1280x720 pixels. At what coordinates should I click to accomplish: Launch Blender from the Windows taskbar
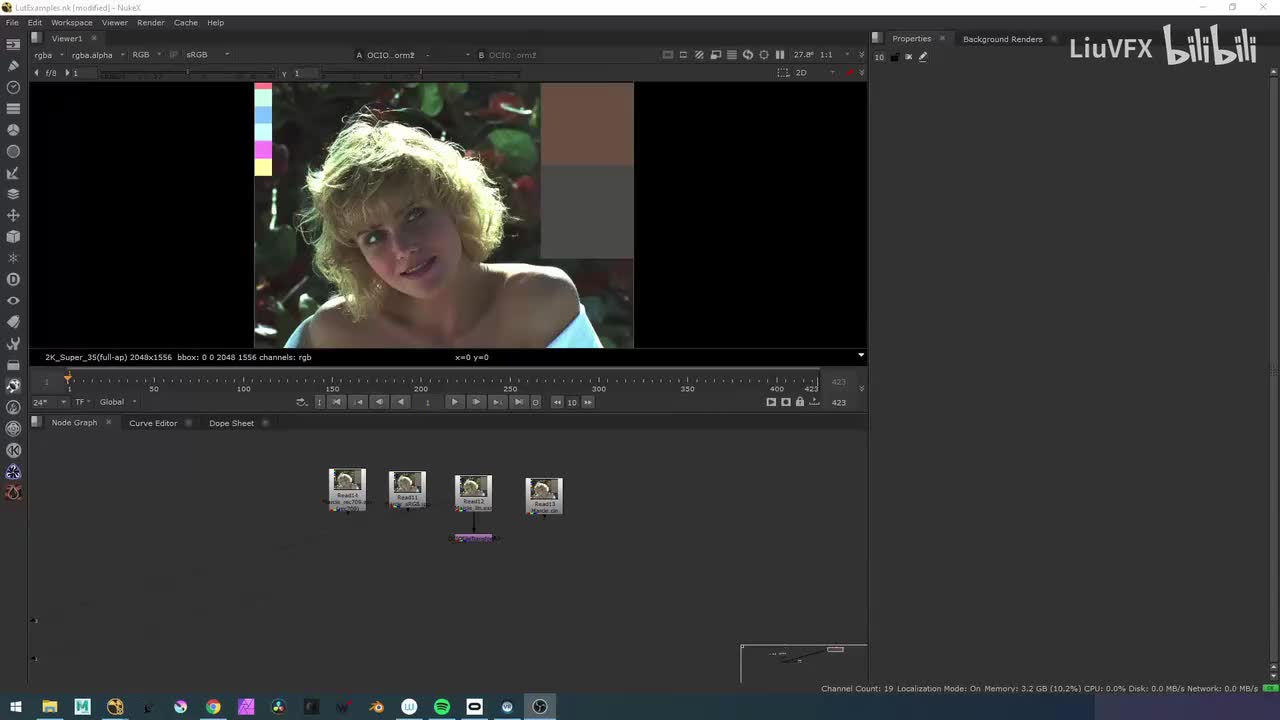point(376,707)
